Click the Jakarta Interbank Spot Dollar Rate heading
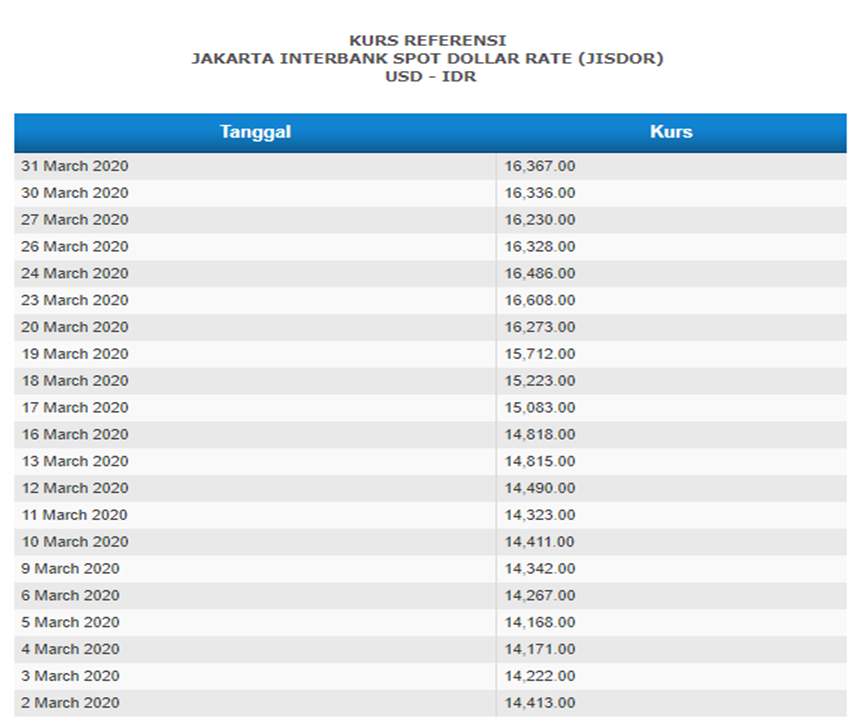 (x=428, y=59)
